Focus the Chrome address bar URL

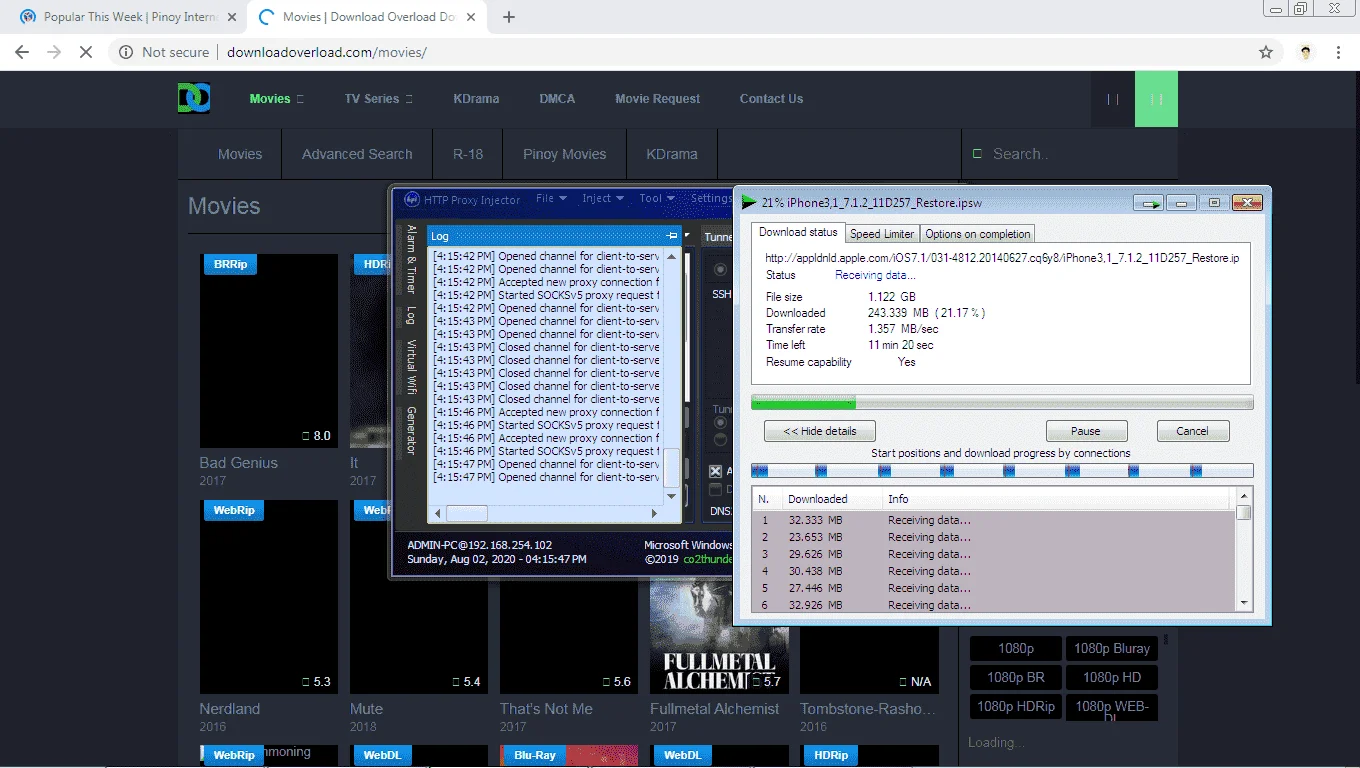coord(327,52)
